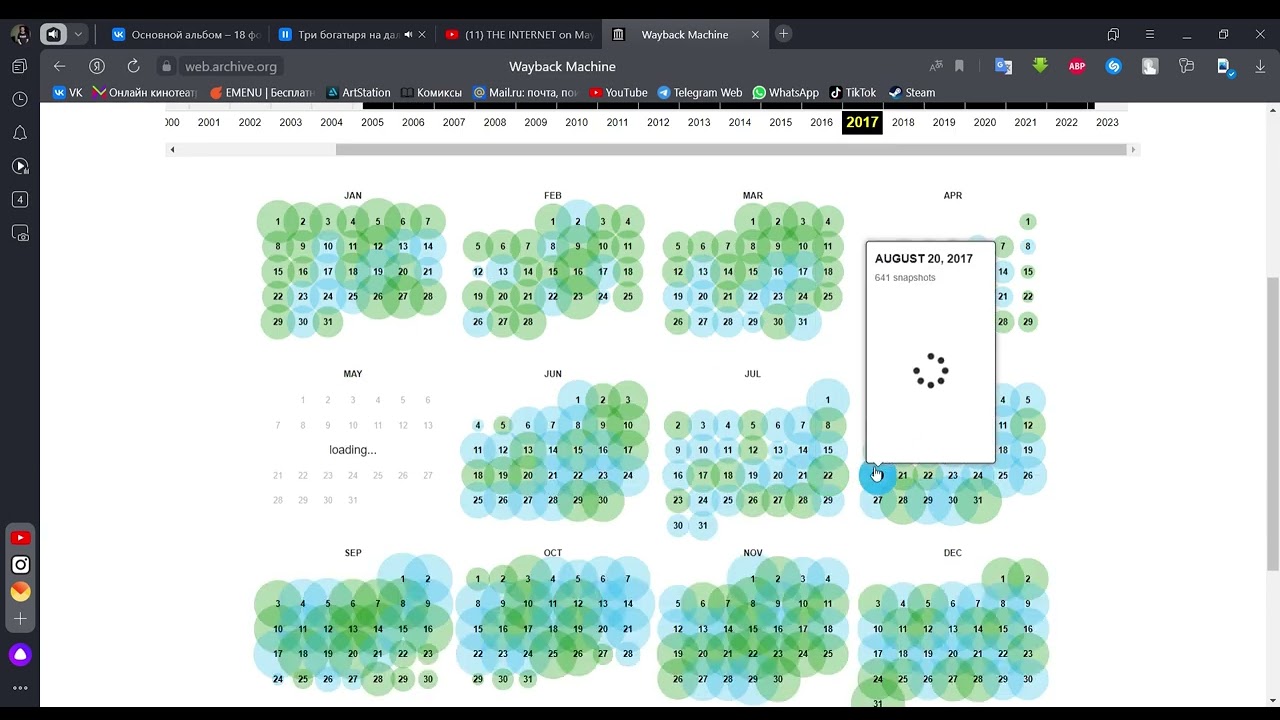
Task: Click the page vertical scrollbar thumb
Action: point(1272,423)
